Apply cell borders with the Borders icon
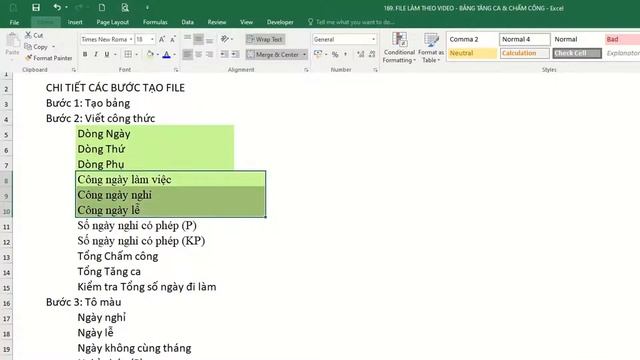This screenshot has width=640, height=360. [128, 54]
